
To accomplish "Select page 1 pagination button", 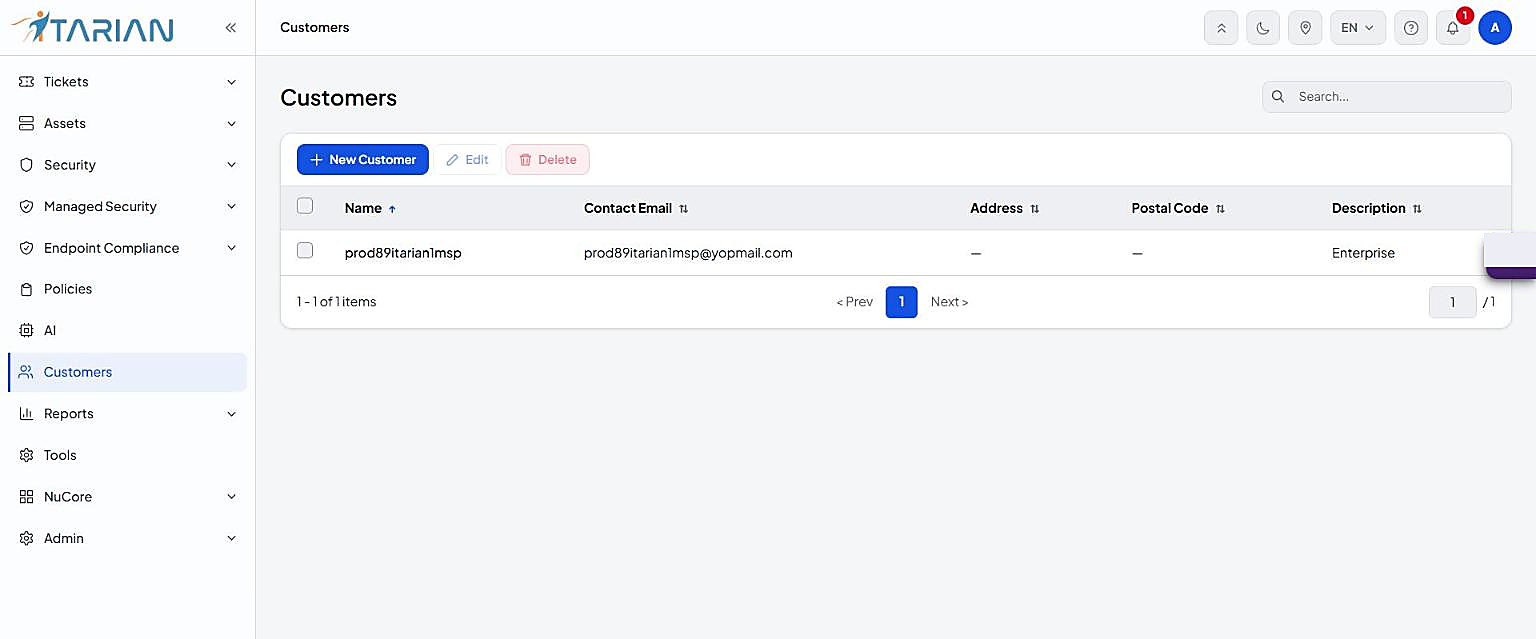I will (x=901, y=302).
